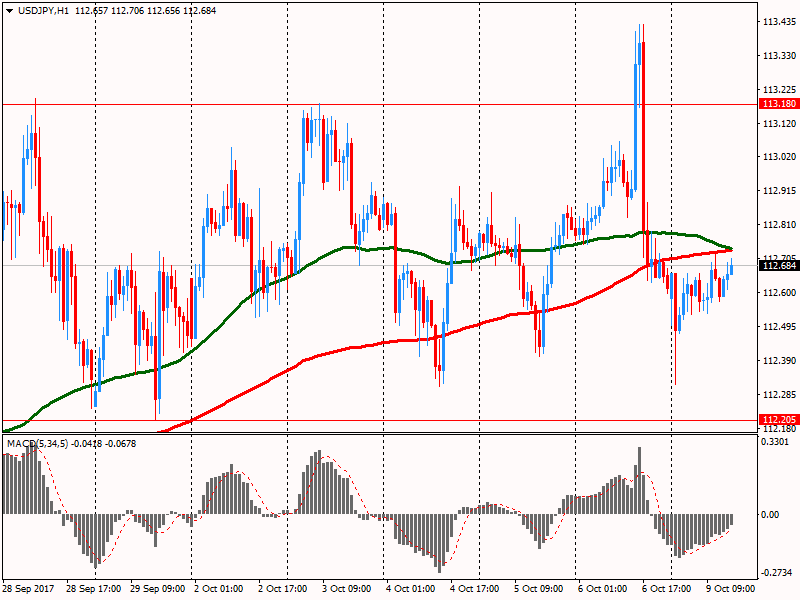Select the 3 Oct 09:00 time label
This screenshot has height=600, width=800.
coord(347,589)
